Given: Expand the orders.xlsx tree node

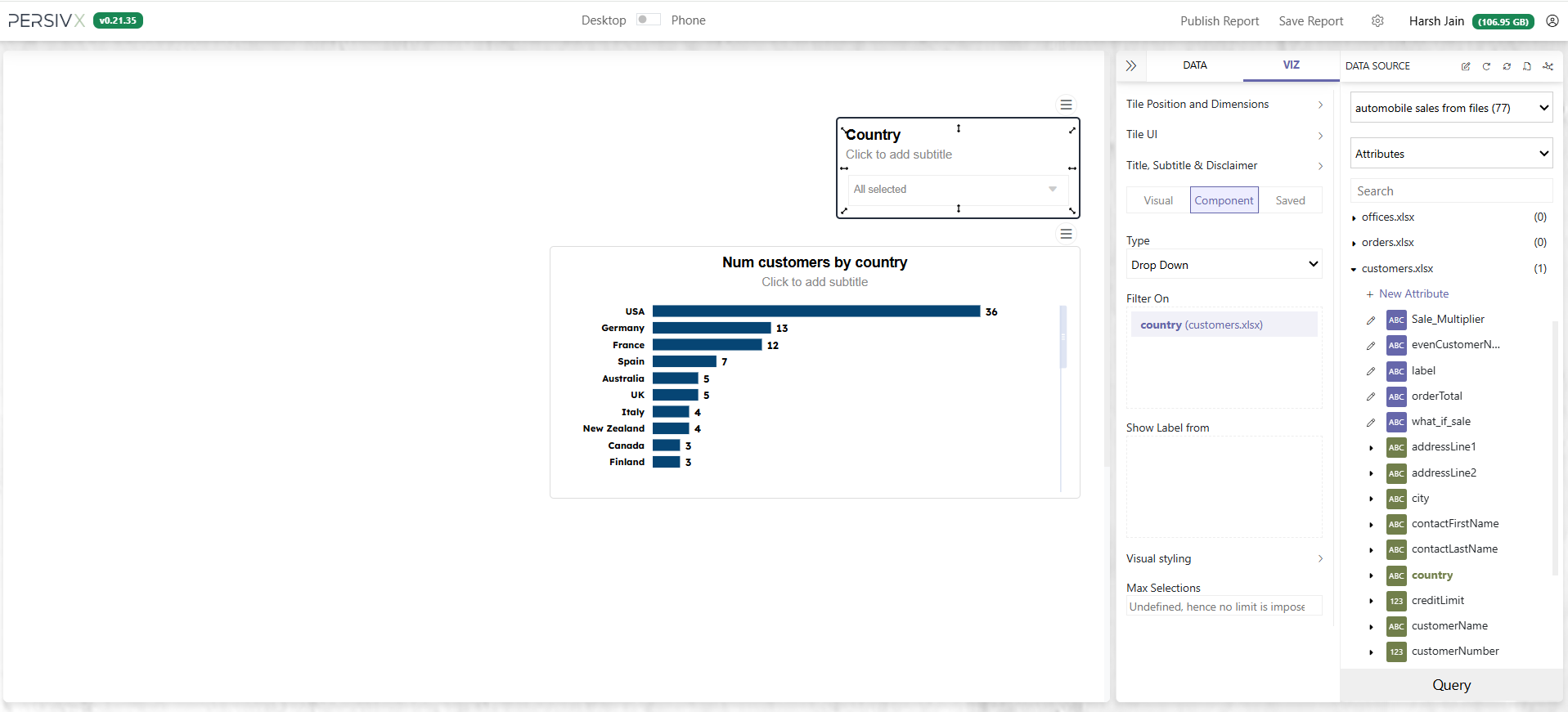Looking at the screenshot, I should coord(1355,244).
